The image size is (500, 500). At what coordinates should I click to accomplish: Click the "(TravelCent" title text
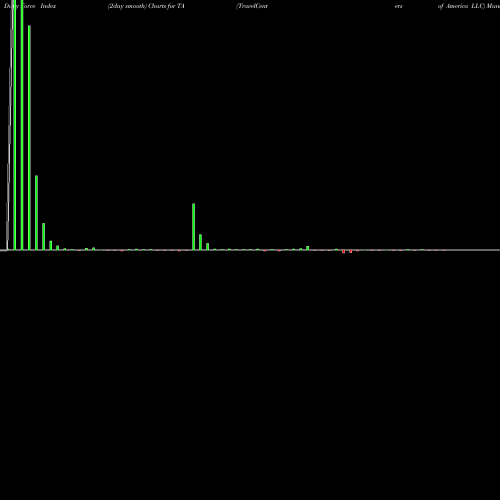pyautogui.click(x=252, y=6)
